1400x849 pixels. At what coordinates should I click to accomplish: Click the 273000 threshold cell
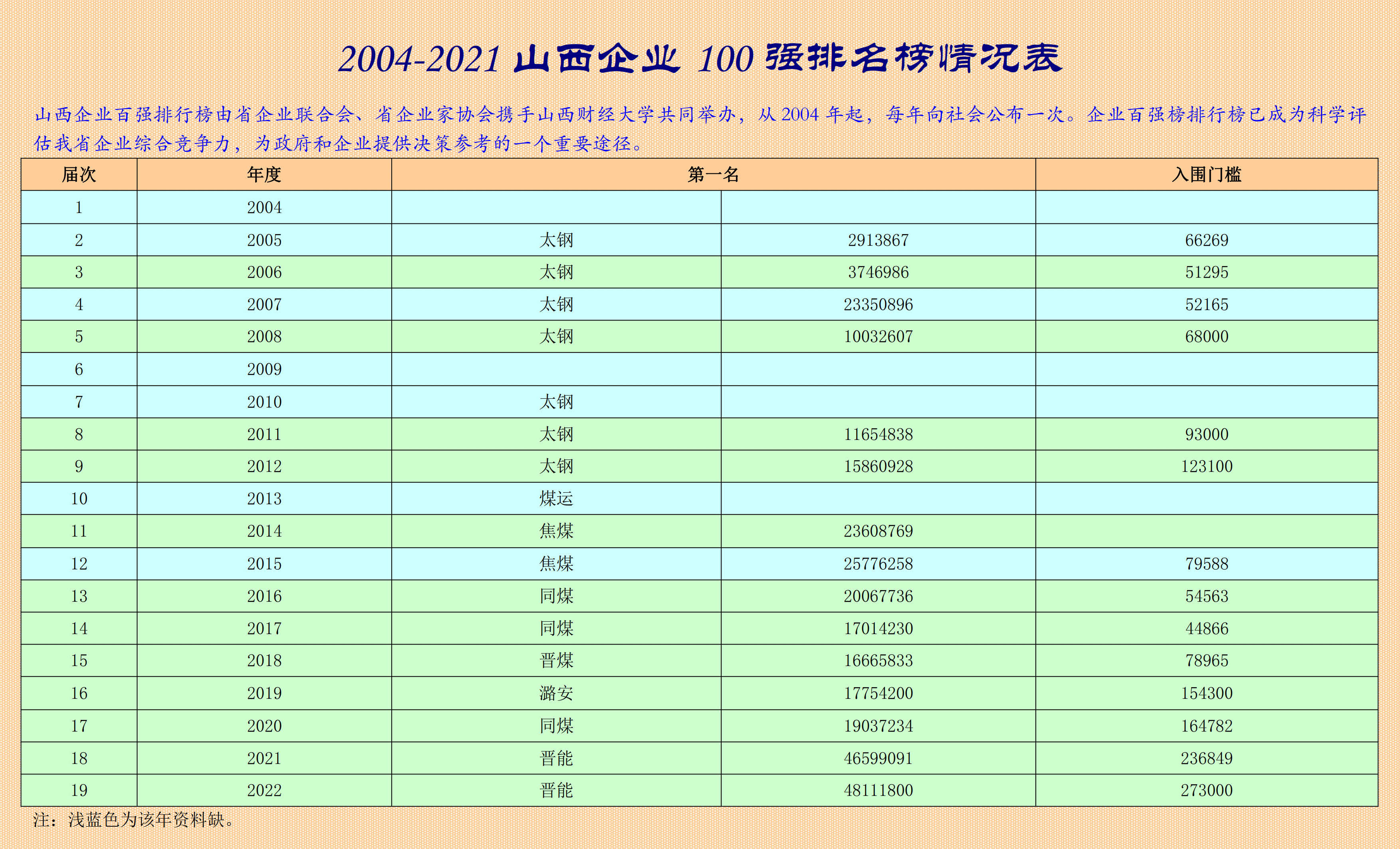pyautogui.click(x=1206, y=790)
